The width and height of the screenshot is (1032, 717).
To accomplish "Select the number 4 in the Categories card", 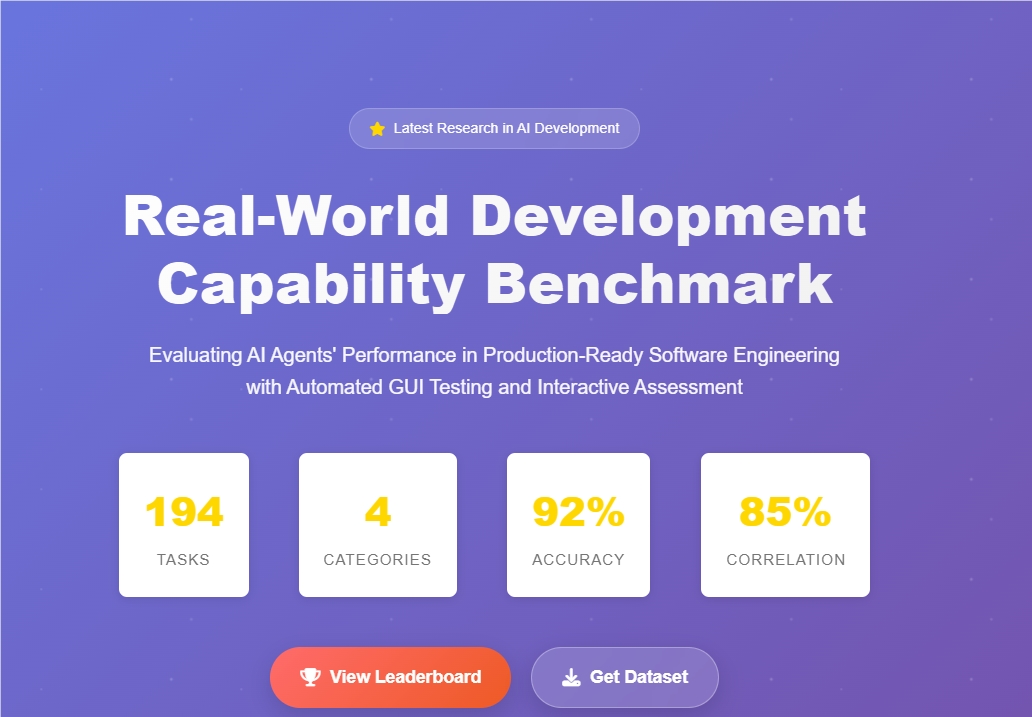I will pos(377,512).
